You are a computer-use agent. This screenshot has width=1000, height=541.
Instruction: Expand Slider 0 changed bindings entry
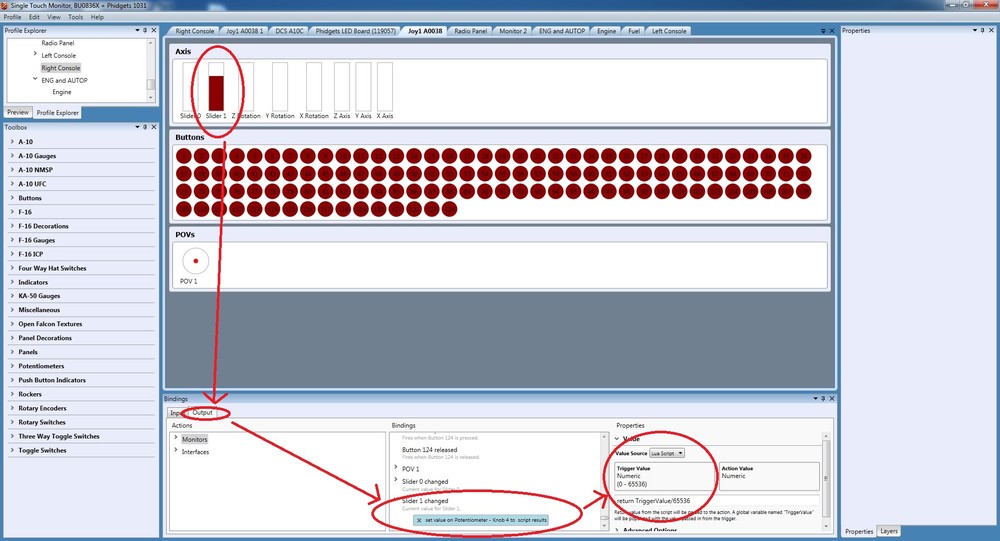[x=396, y=480]
